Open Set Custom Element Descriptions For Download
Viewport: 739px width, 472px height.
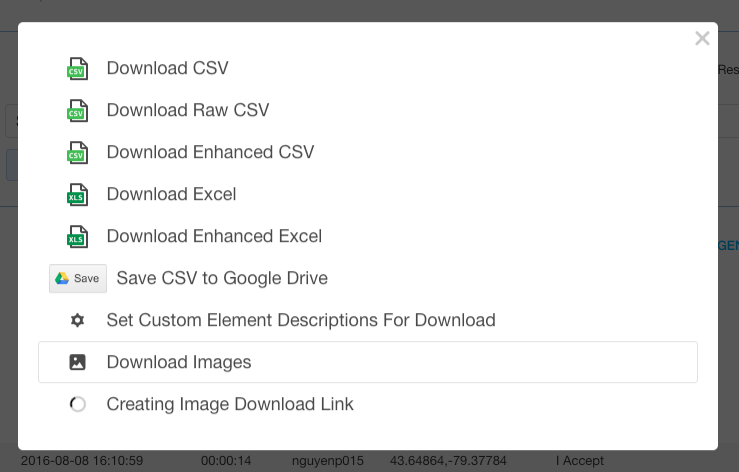[301, 320]
